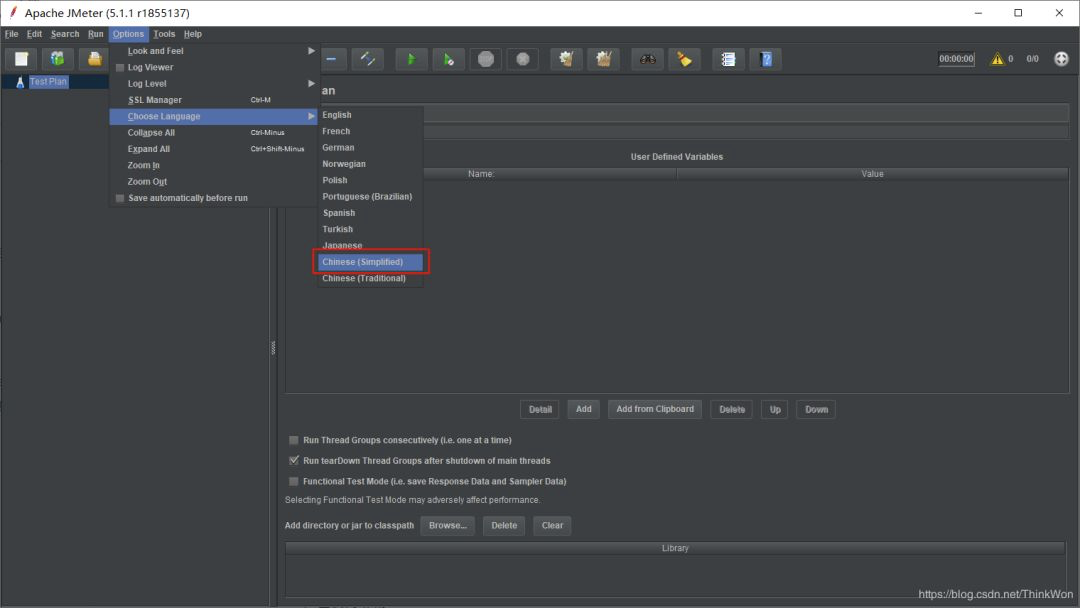
Task: Select German language option
Action: pos(371,147)
